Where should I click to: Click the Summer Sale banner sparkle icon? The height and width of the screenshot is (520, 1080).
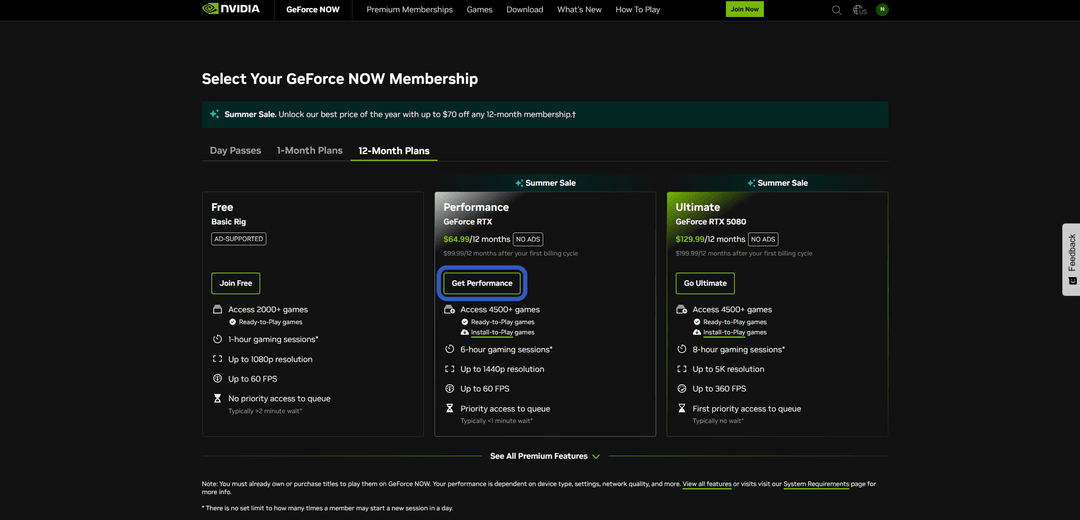point(215,114)
